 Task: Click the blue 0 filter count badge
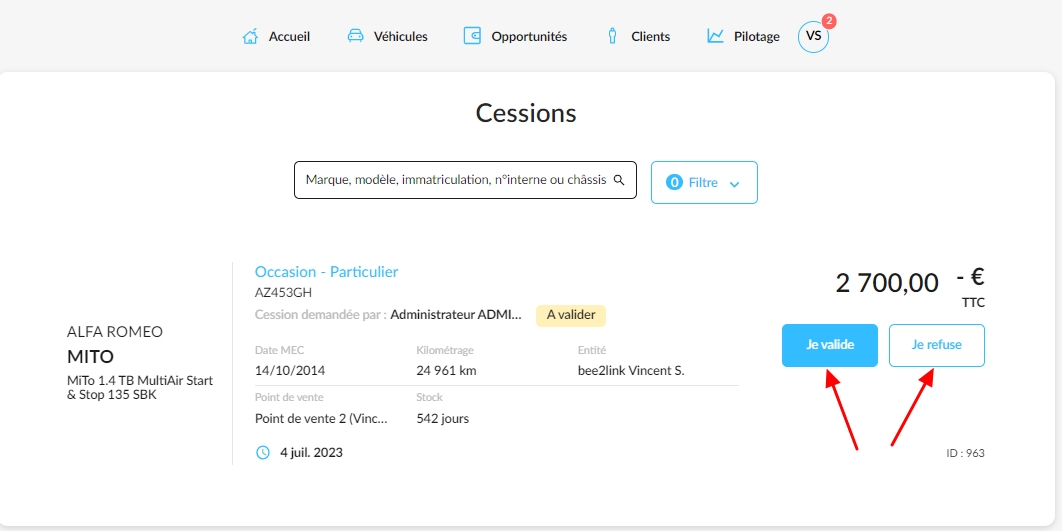[674, 182]
